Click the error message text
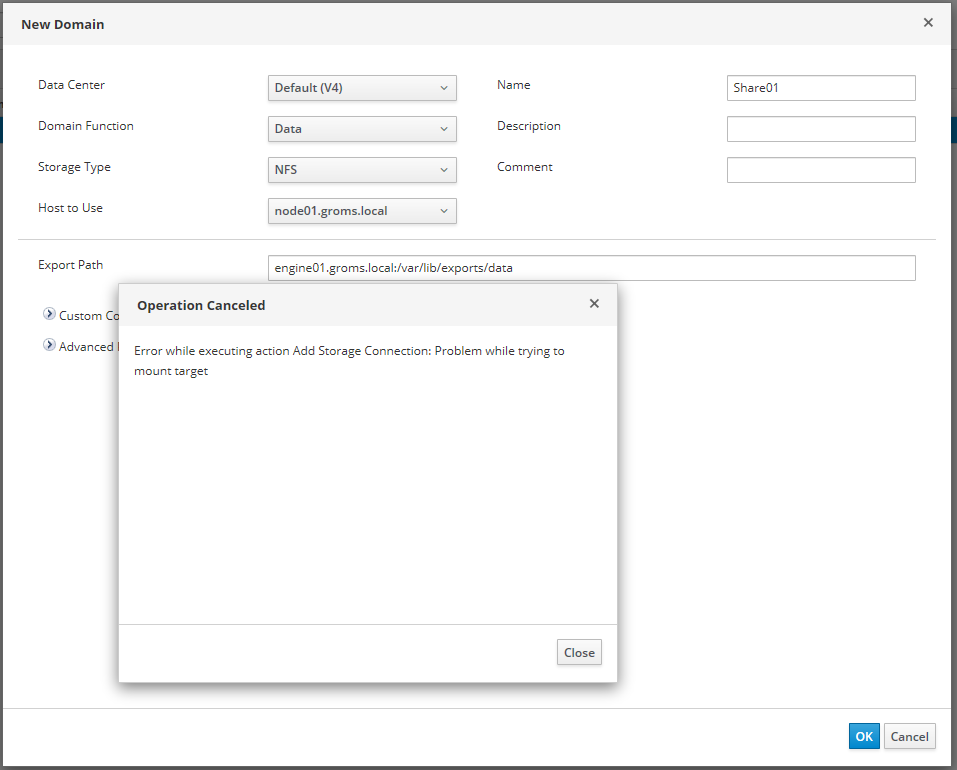957x770 pixels. [349, 361]
